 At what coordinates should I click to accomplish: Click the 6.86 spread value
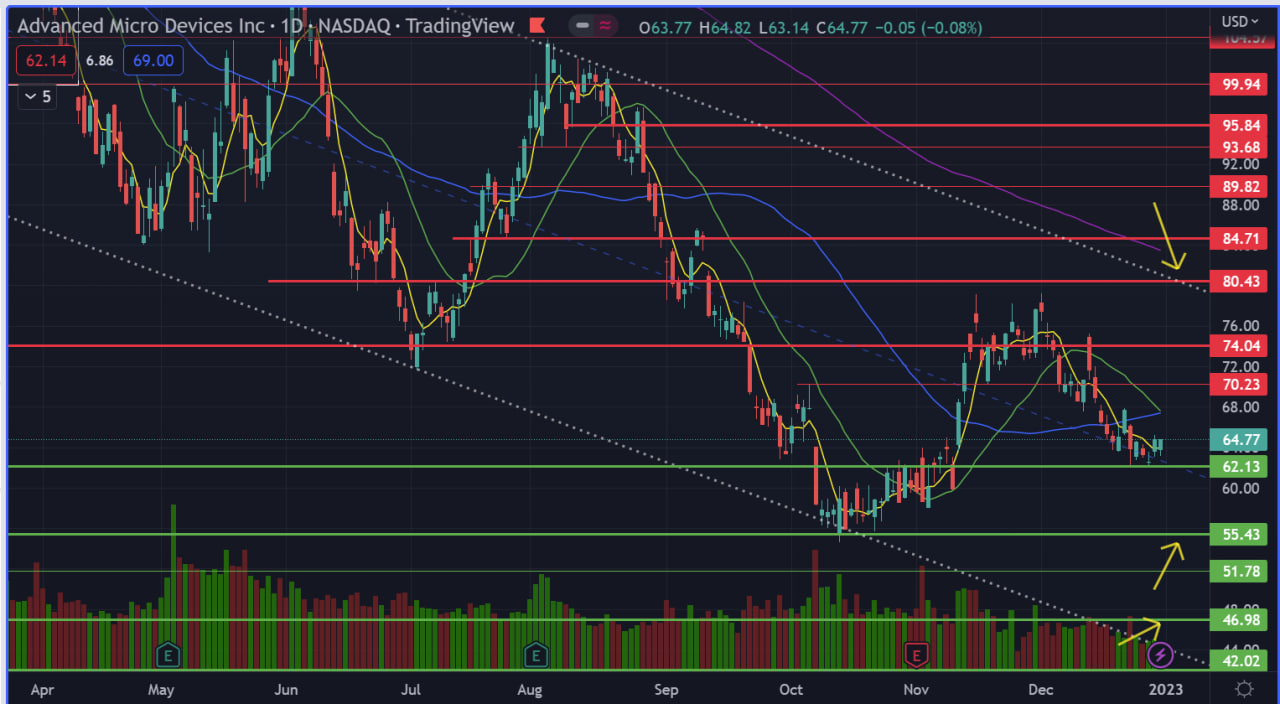pos(99,60)
